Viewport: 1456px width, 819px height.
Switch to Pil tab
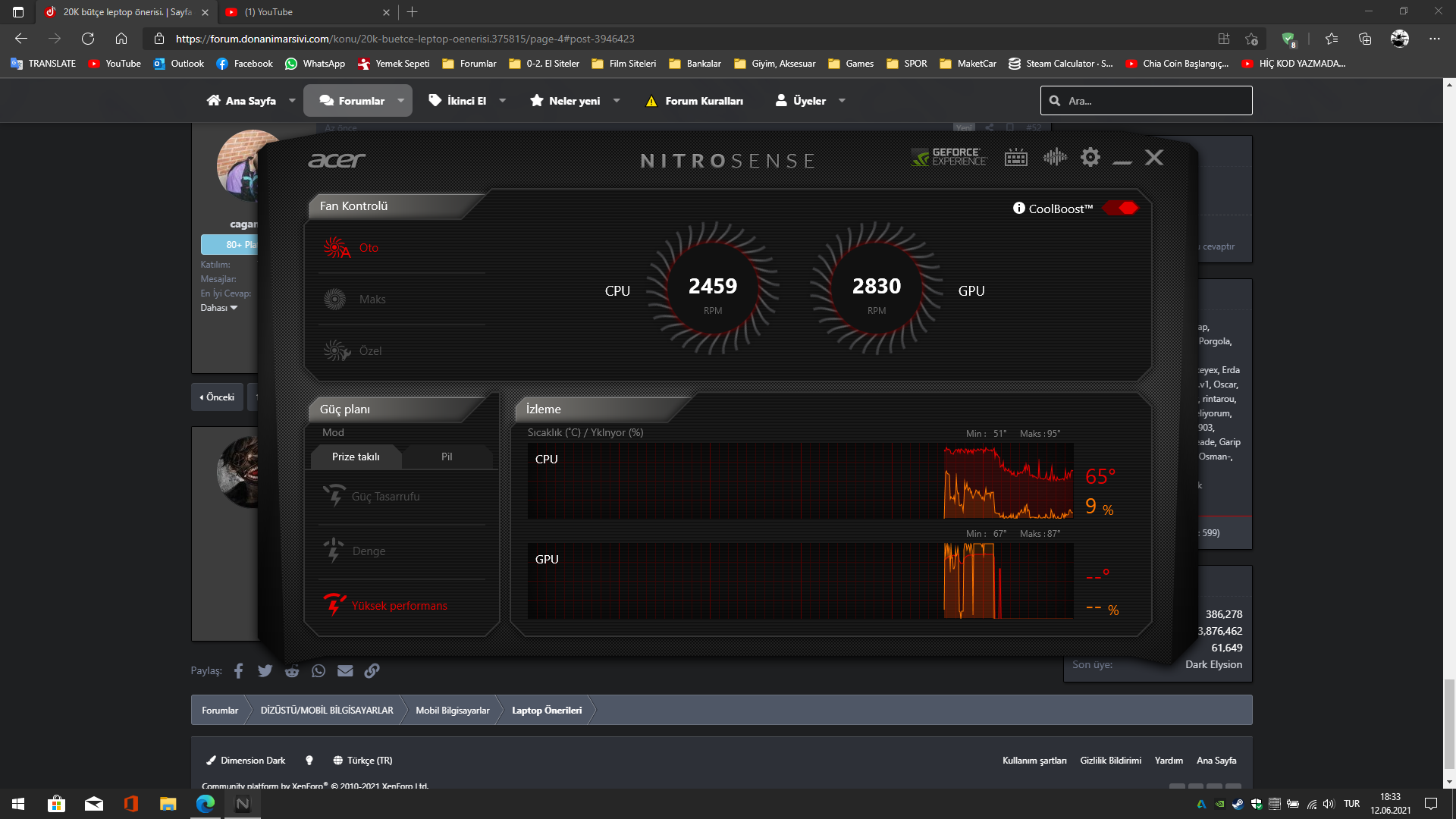447,457
